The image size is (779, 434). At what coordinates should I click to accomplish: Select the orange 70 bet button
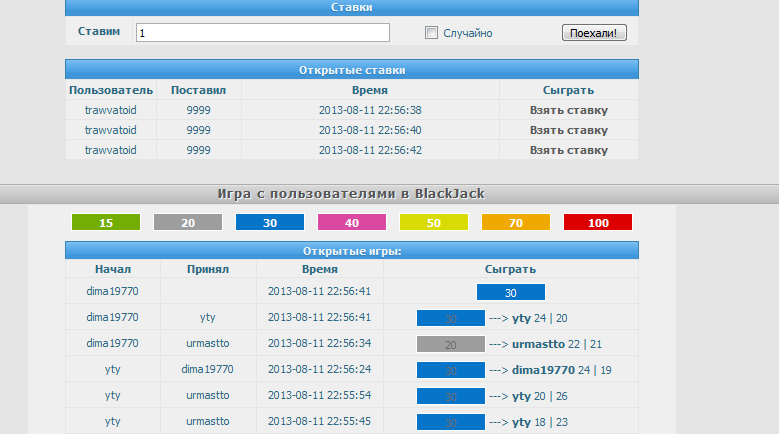tap(516, 222)
